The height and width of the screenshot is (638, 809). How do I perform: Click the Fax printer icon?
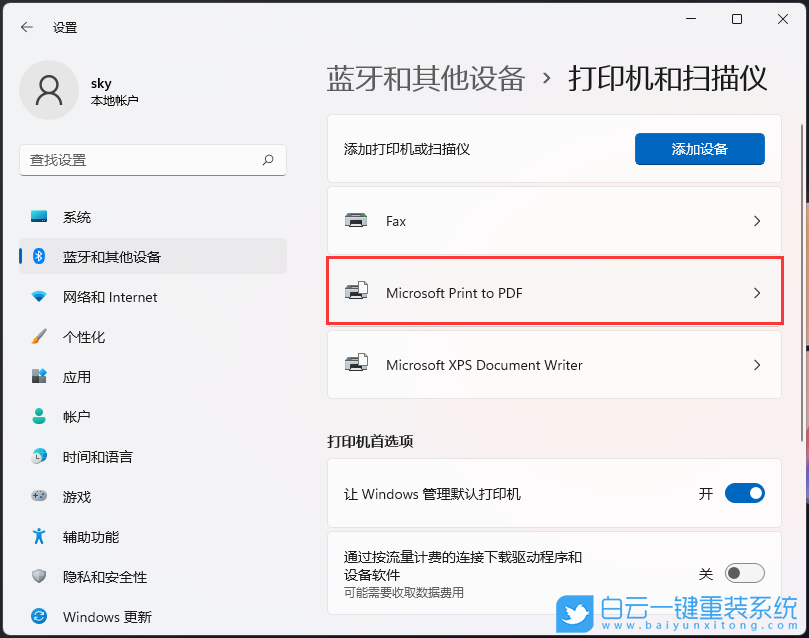[357, 221]
